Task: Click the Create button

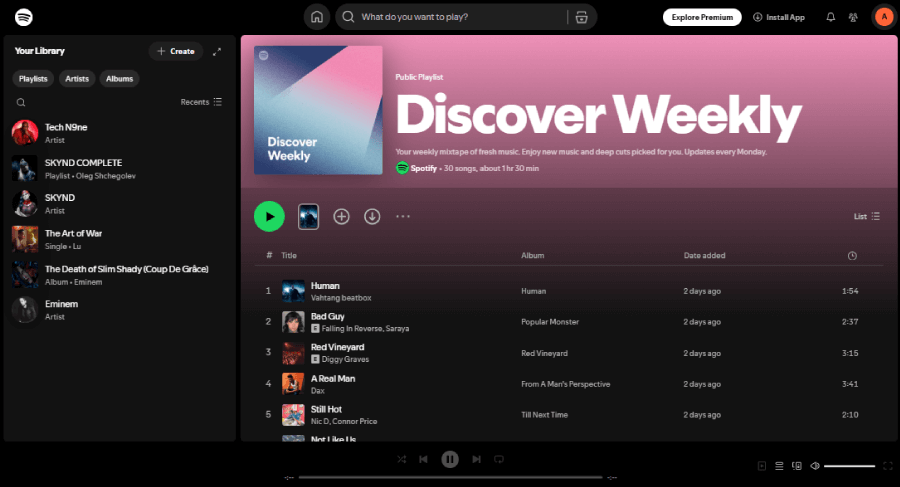Action: (x=176, y=51)
